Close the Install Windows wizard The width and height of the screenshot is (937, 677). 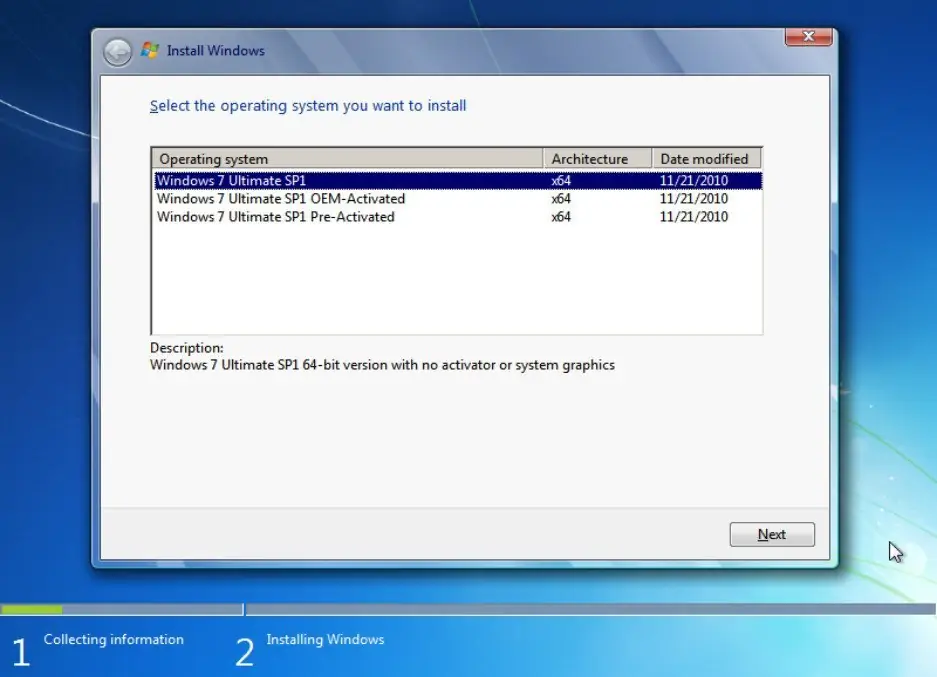click(x=808, y=36)
